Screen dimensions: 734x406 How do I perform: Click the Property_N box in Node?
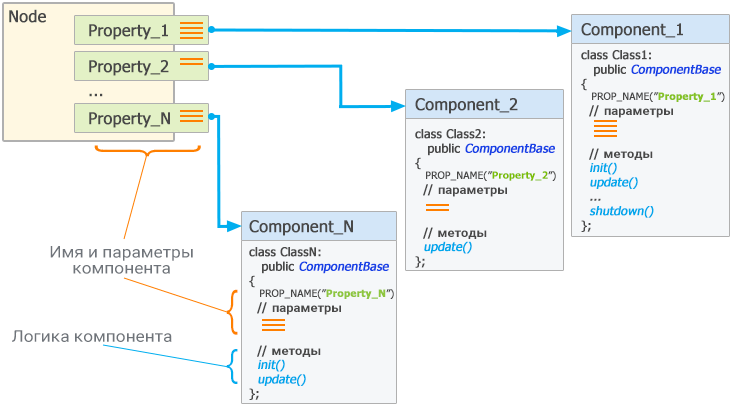tap(141, 118)
